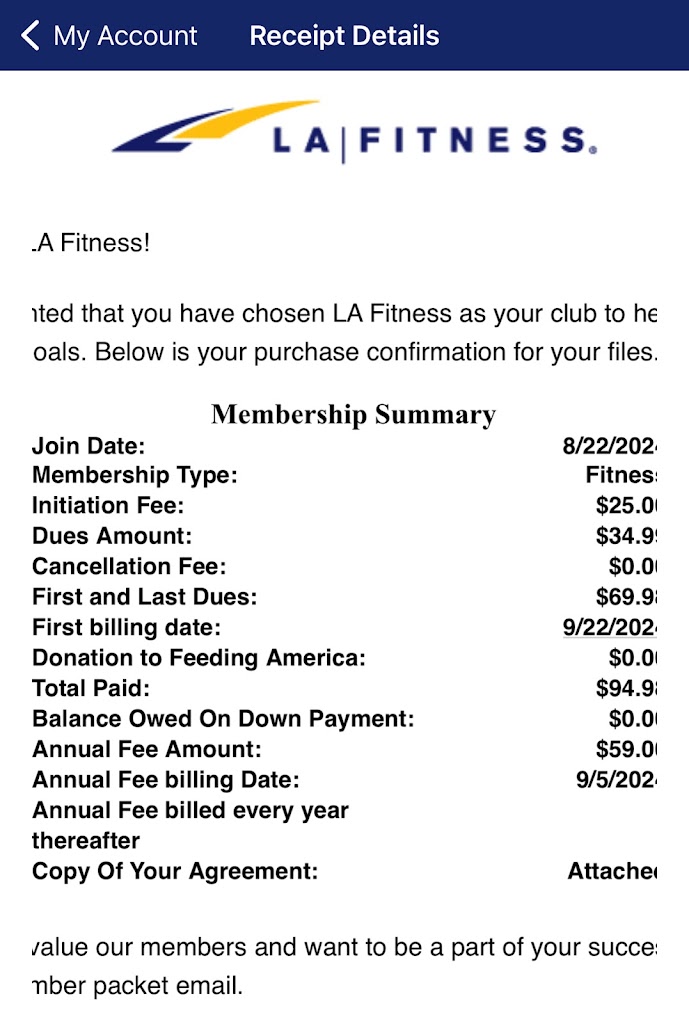The width and height of the screenshot is (689, 1024).
Task: Tap the Receipt Details title
Action: pyautogui.click(x=344, y=36)
